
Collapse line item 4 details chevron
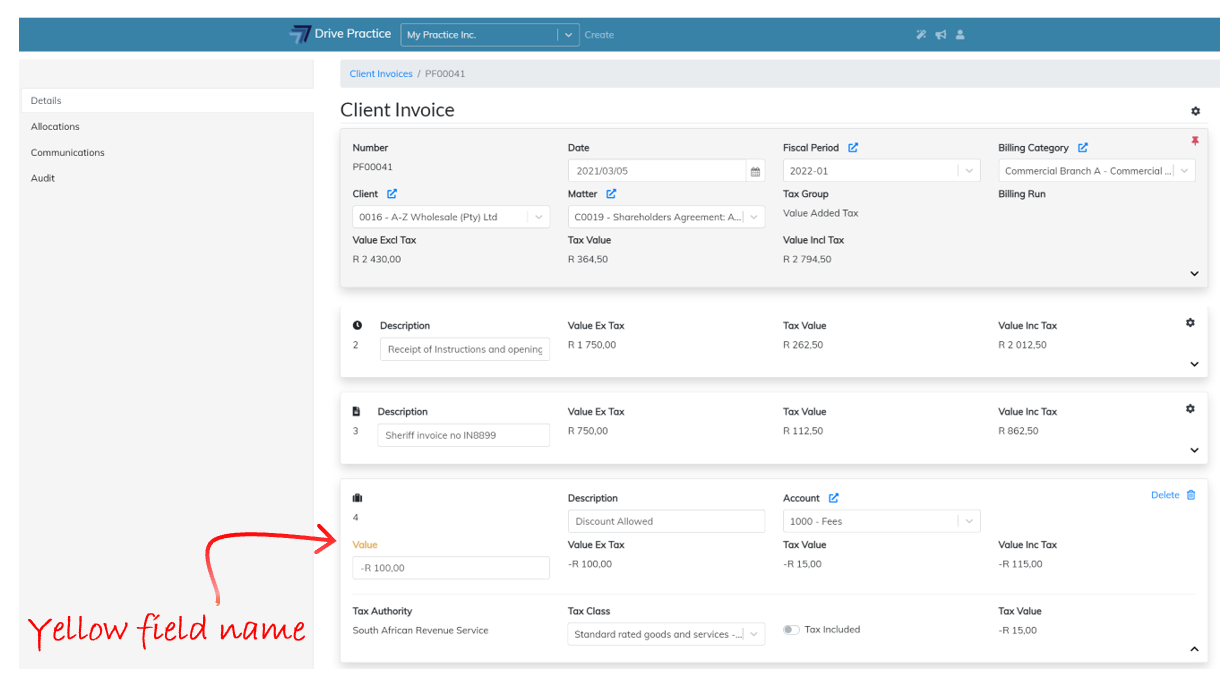coord(1194,649)
